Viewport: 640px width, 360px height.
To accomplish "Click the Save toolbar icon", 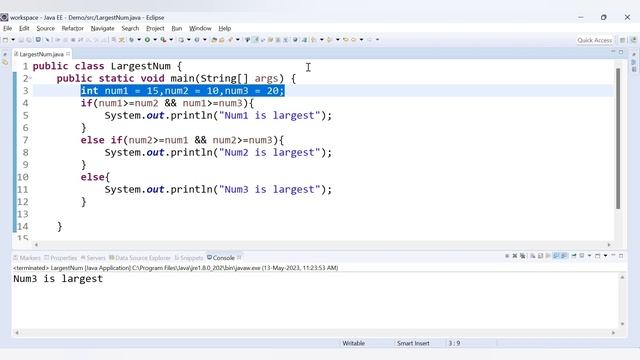I will [21, 40].
